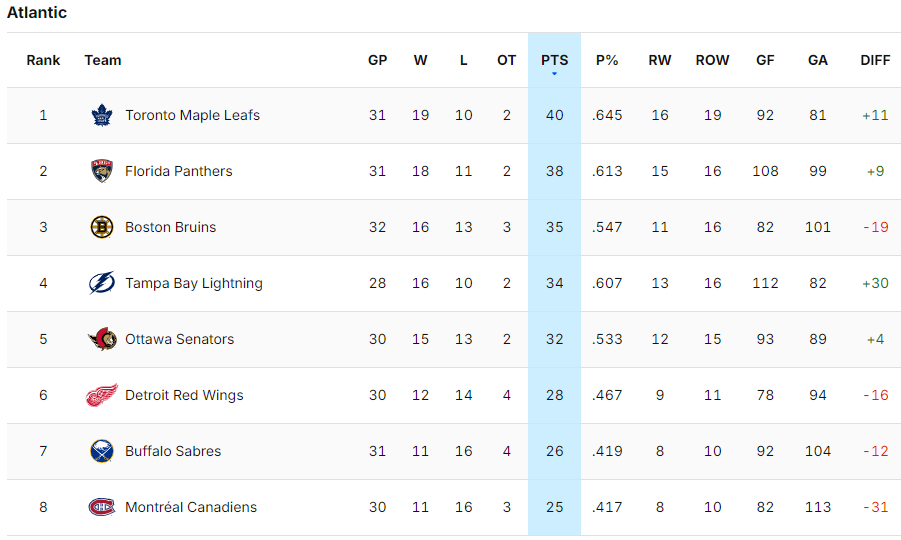Open the Toronto Maple Leafs team link

(x=192, y=115)
